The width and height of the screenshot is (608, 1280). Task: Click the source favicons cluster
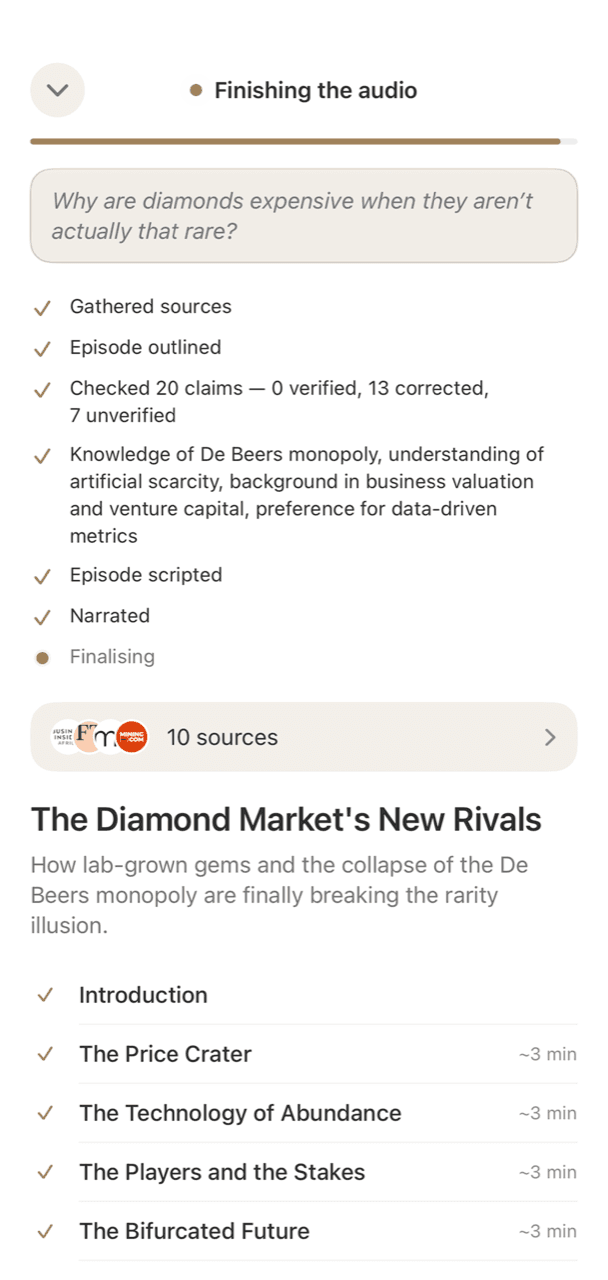(99, 737)
